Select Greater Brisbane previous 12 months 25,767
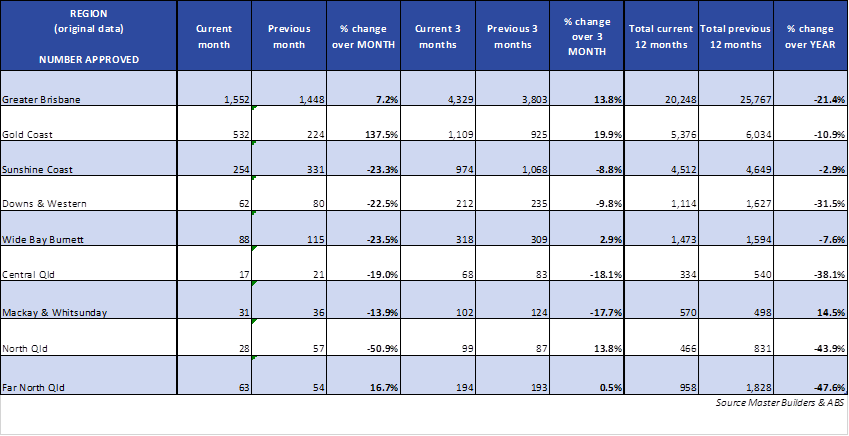Screen dimensions: 849x436 click(x=736, y=88)
